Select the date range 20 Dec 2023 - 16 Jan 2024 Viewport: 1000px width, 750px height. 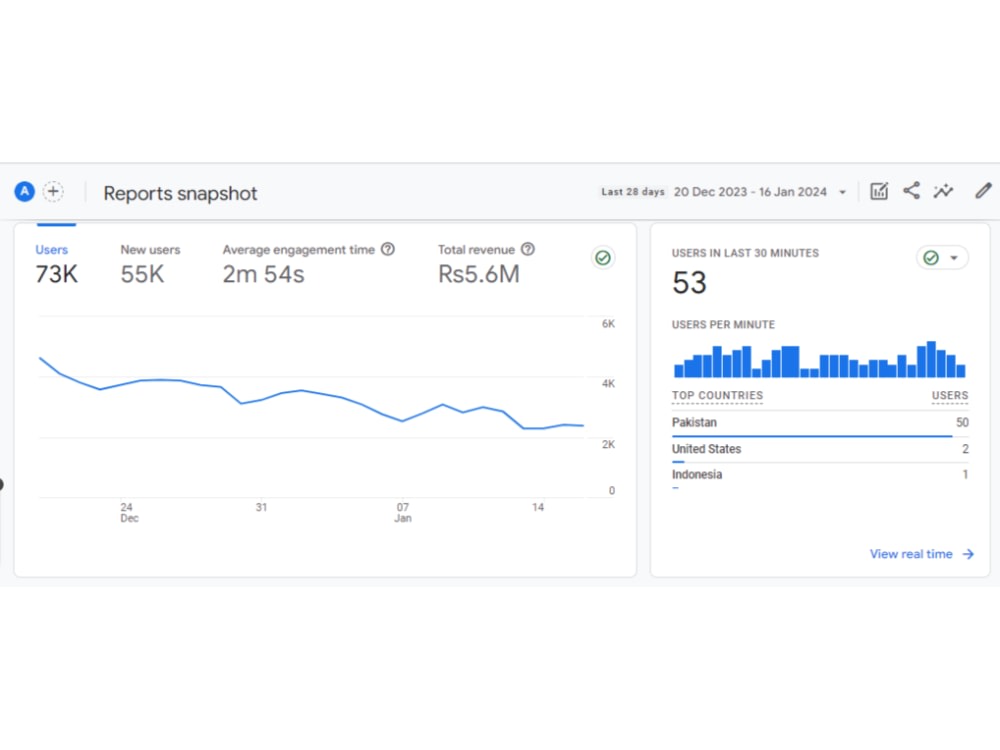(x=750, y=192)
